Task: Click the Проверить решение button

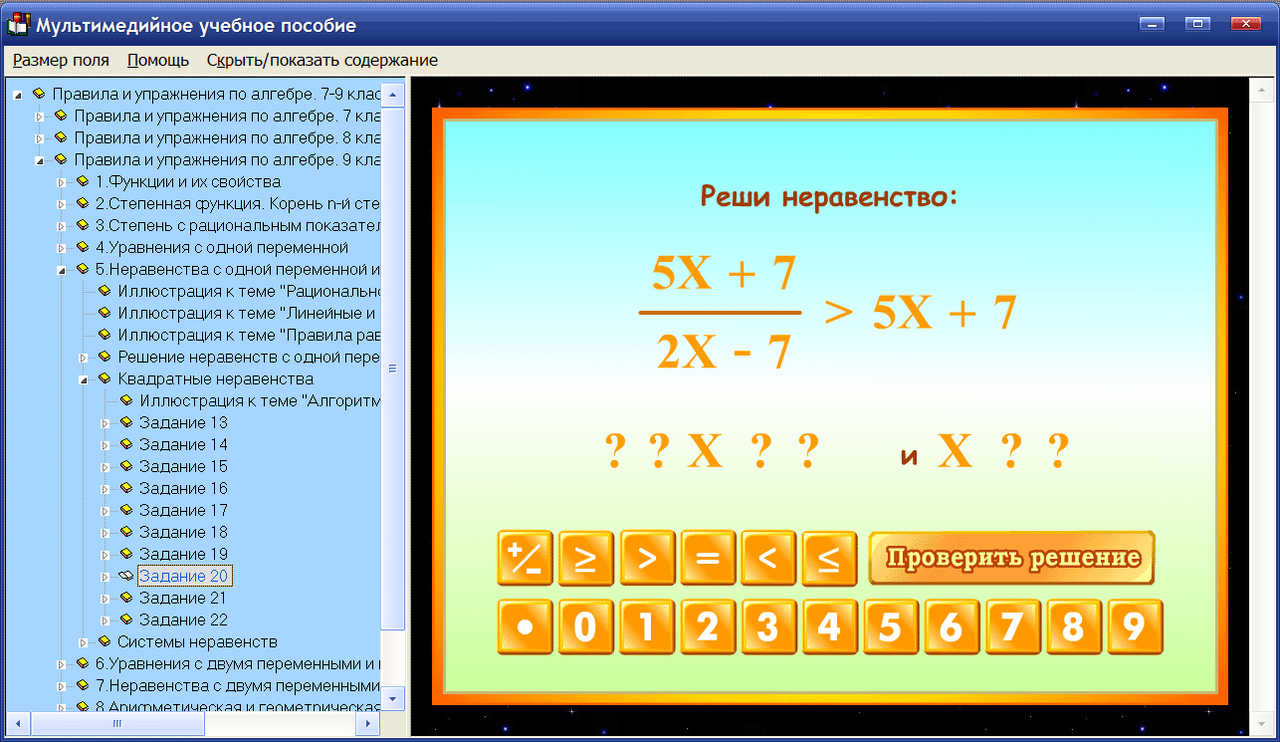Action: tap(1011, 558)
